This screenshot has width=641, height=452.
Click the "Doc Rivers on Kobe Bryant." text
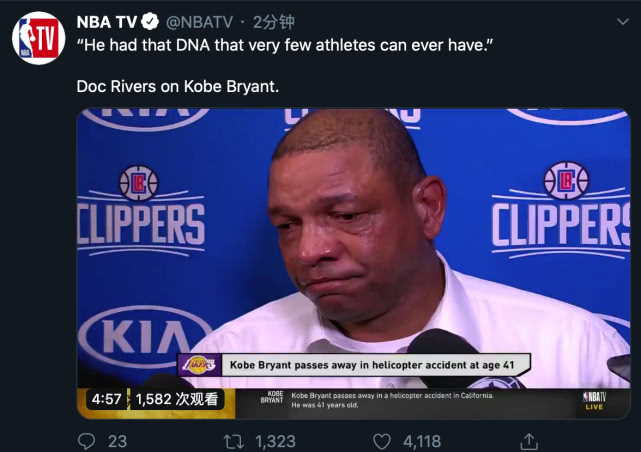[178, 86]
